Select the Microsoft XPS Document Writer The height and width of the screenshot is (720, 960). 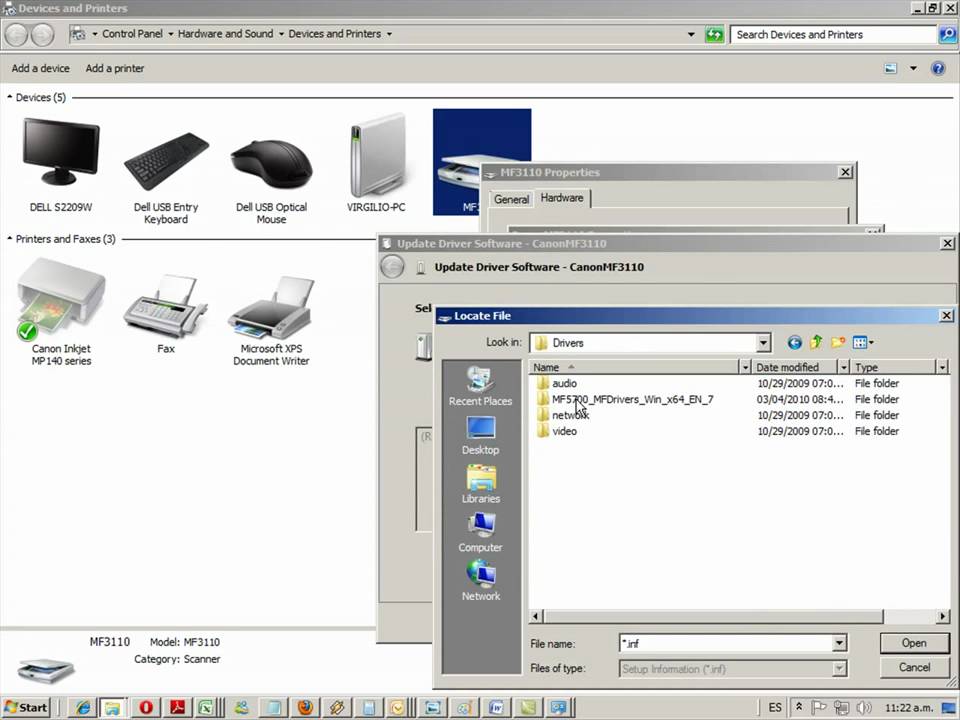(271, 321)
